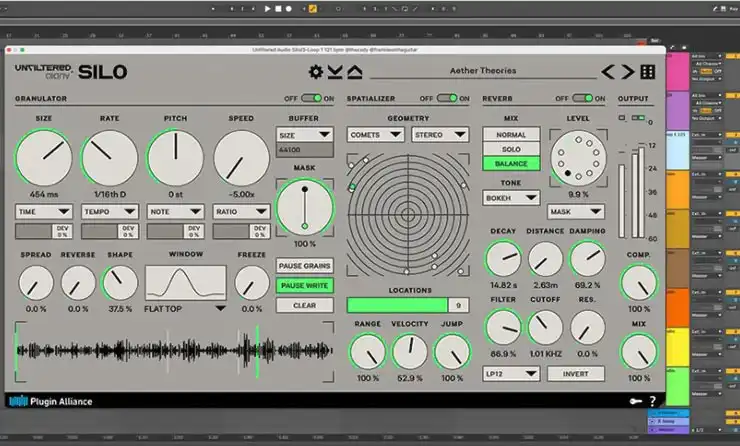The image size is (740, 446).
Task: Click the Granulator Size knob
Action: [x=44, y=158]
